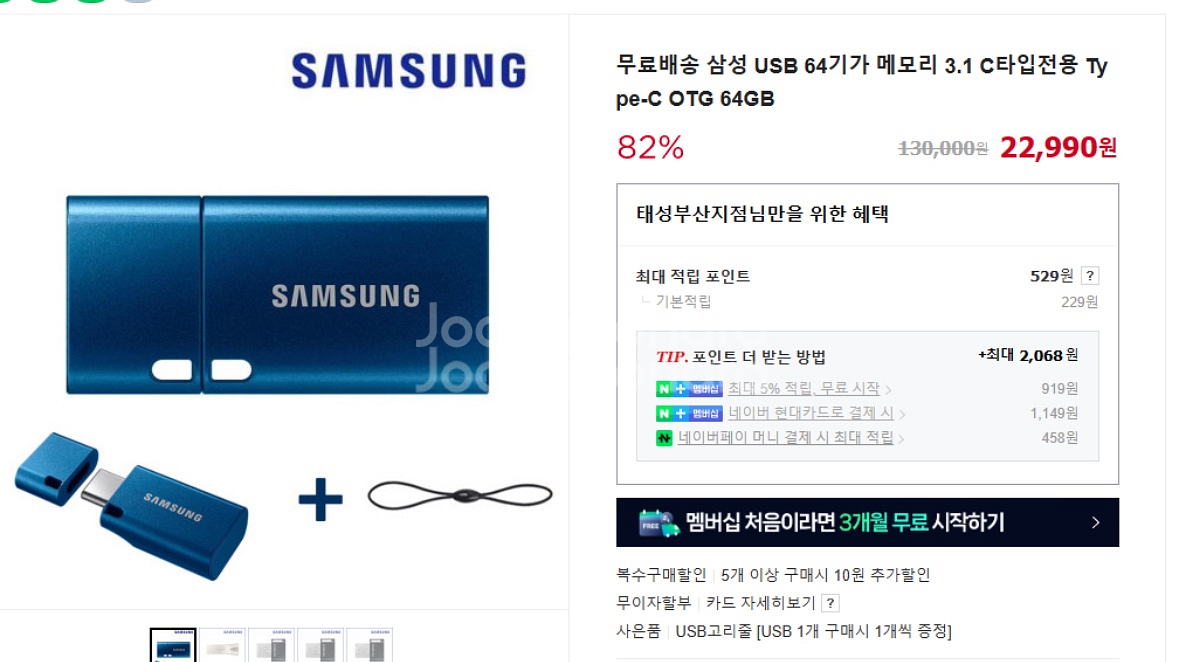Click the green Naver Pay icon
Screen dimensions: 1179x662
[x=664, y=437]
